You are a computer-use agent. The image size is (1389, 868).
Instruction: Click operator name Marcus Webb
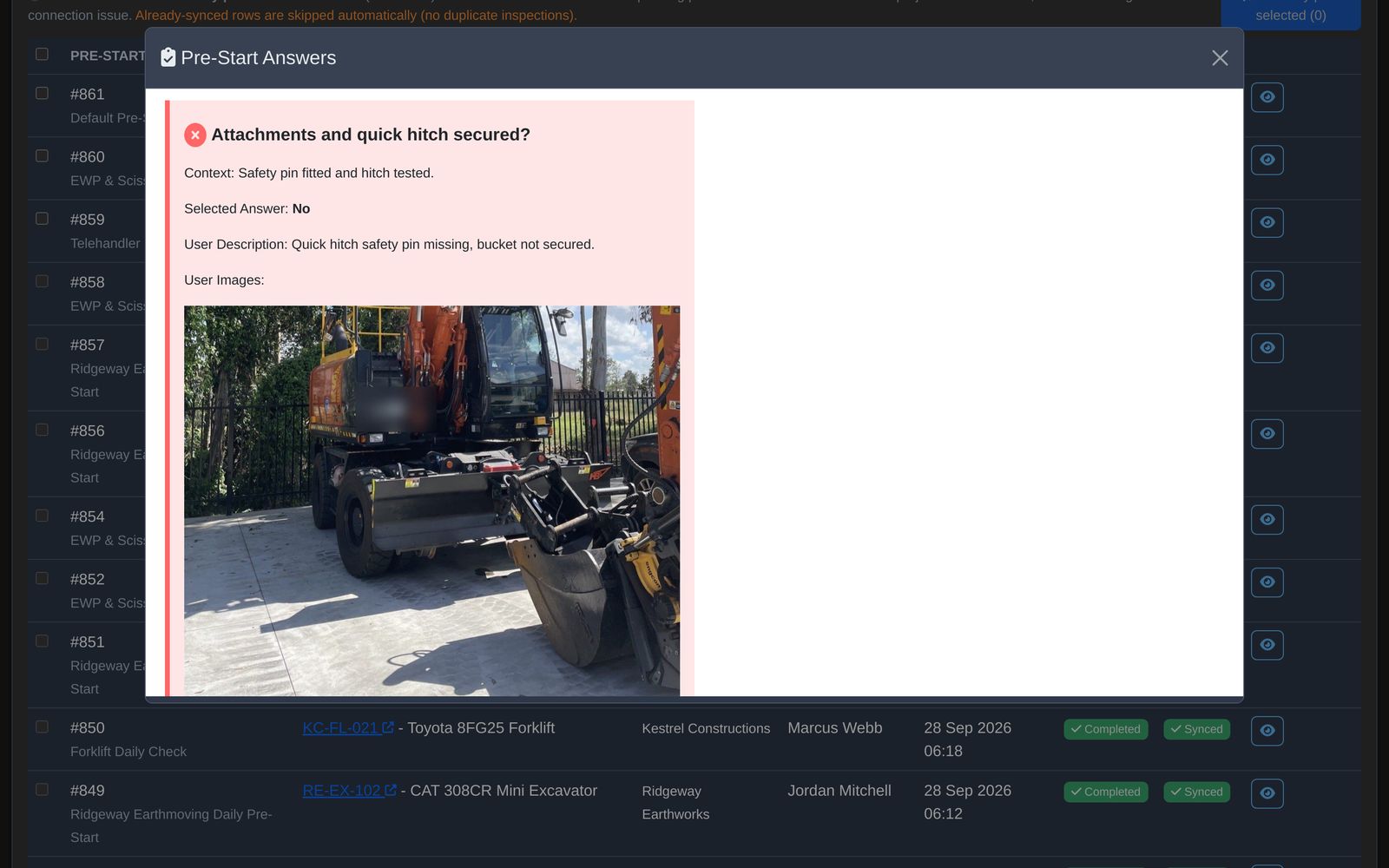pos(834,727)
